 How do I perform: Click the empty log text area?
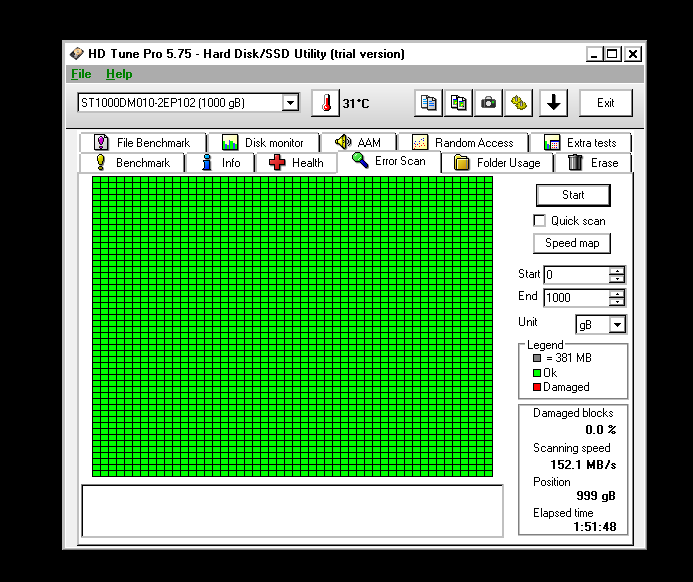click(x=292, y=511)
